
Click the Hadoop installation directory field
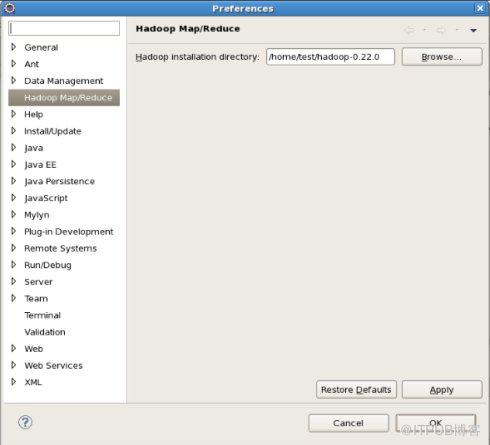point(330,57)
